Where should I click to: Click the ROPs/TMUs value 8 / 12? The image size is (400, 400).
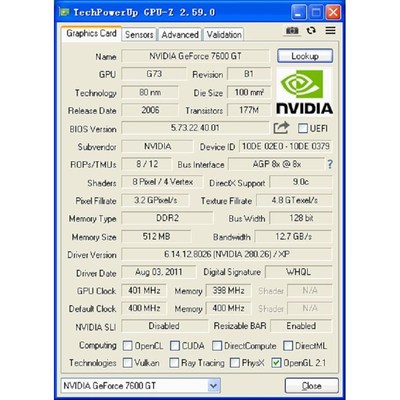click(x=147, y=164)
